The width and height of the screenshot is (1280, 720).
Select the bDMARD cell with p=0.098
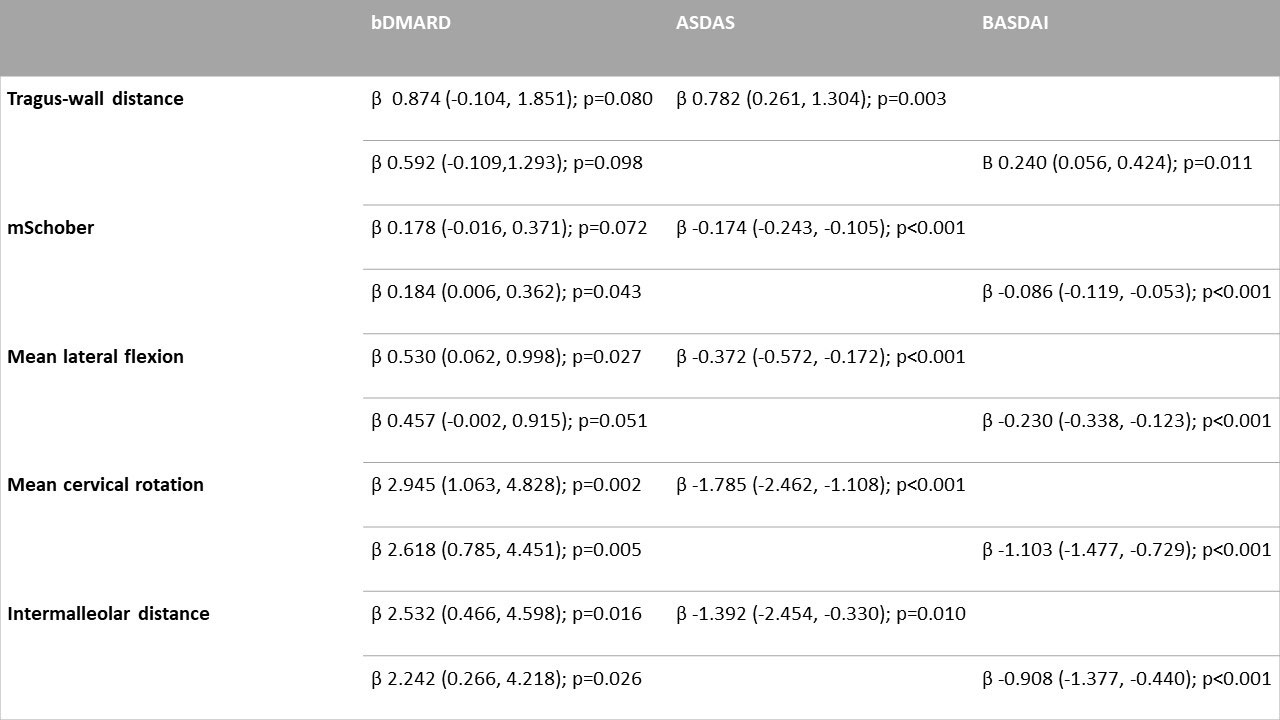coord(506,163)
